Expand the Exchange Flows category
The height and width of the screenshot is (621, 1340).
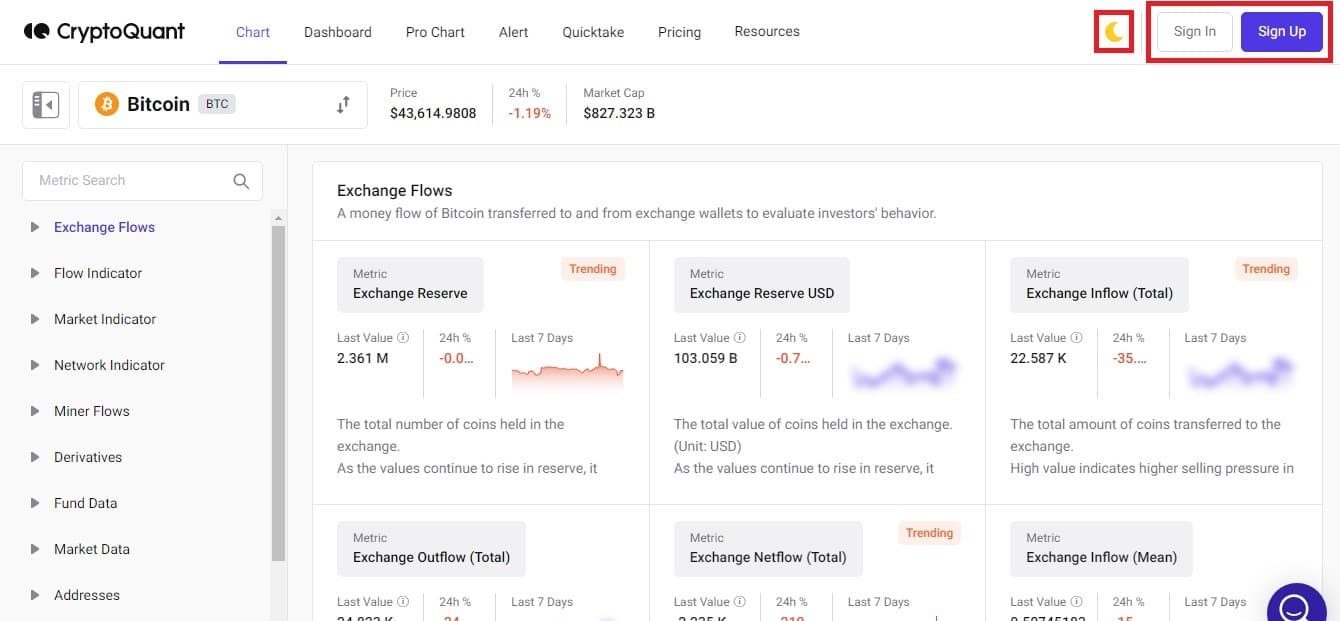[x=35, y=227]
